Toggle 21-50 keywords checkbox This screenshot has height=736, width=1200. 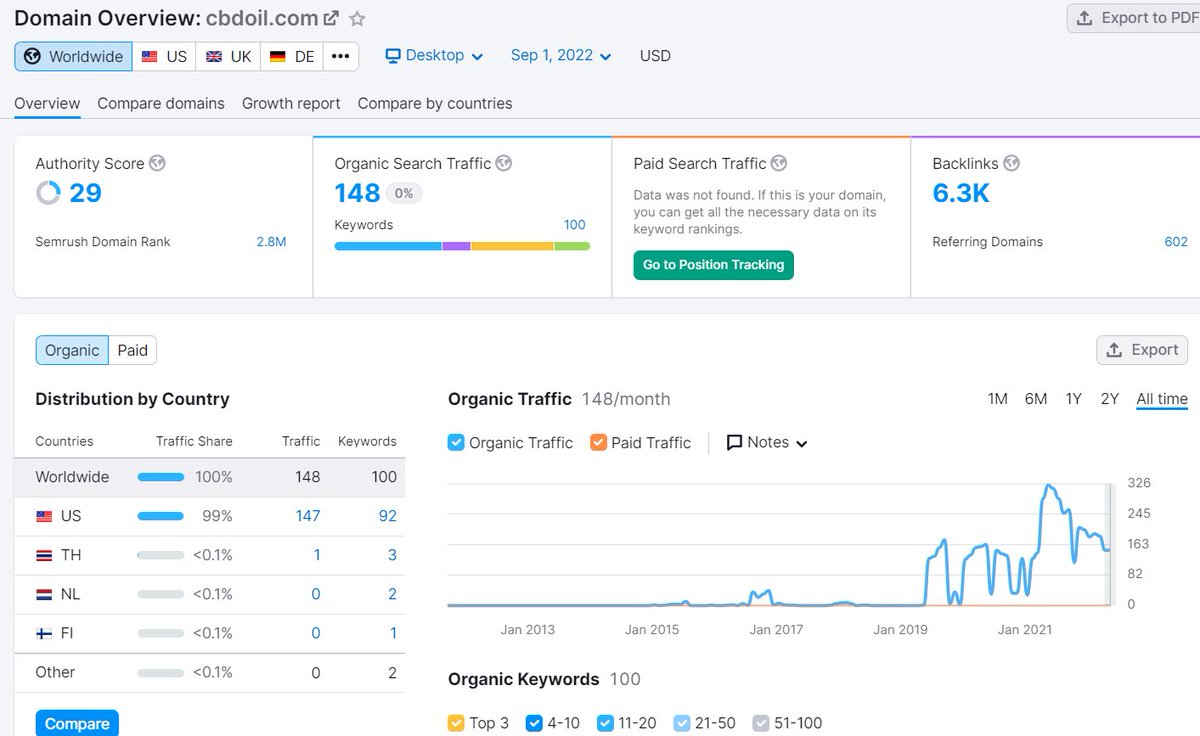click(681, 722)
